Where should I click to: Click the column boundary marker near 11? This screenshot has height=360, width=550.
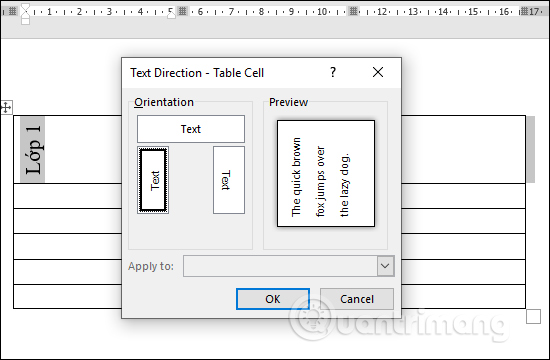coord(354,11)
